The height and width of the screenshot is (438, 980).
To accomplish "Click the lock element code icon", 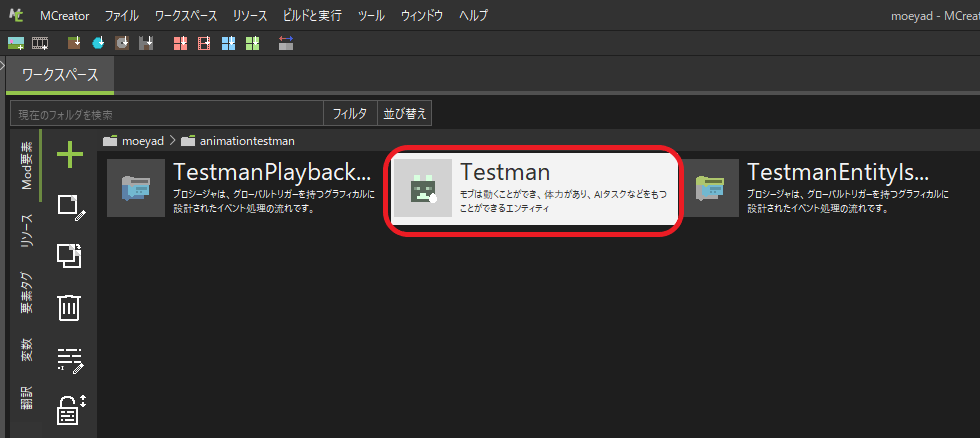I will (x=71, y=410).
